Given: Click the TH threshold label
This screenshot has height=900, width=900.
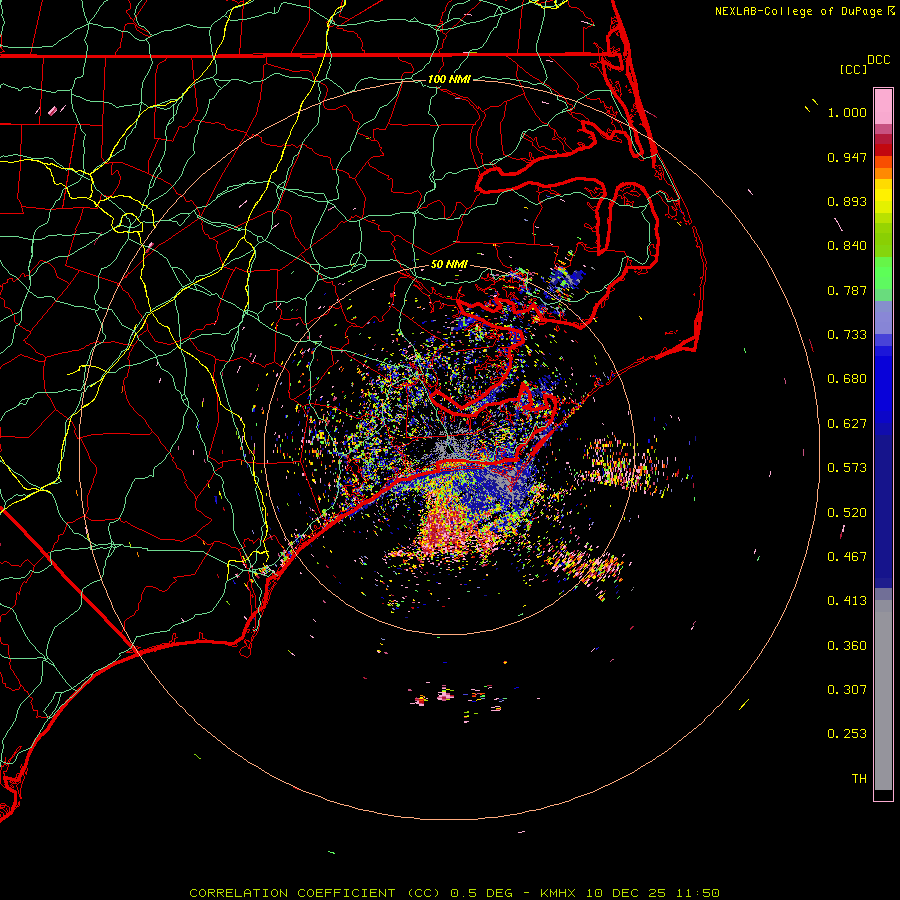Looking at the screenshot, I should click(859, 779).
